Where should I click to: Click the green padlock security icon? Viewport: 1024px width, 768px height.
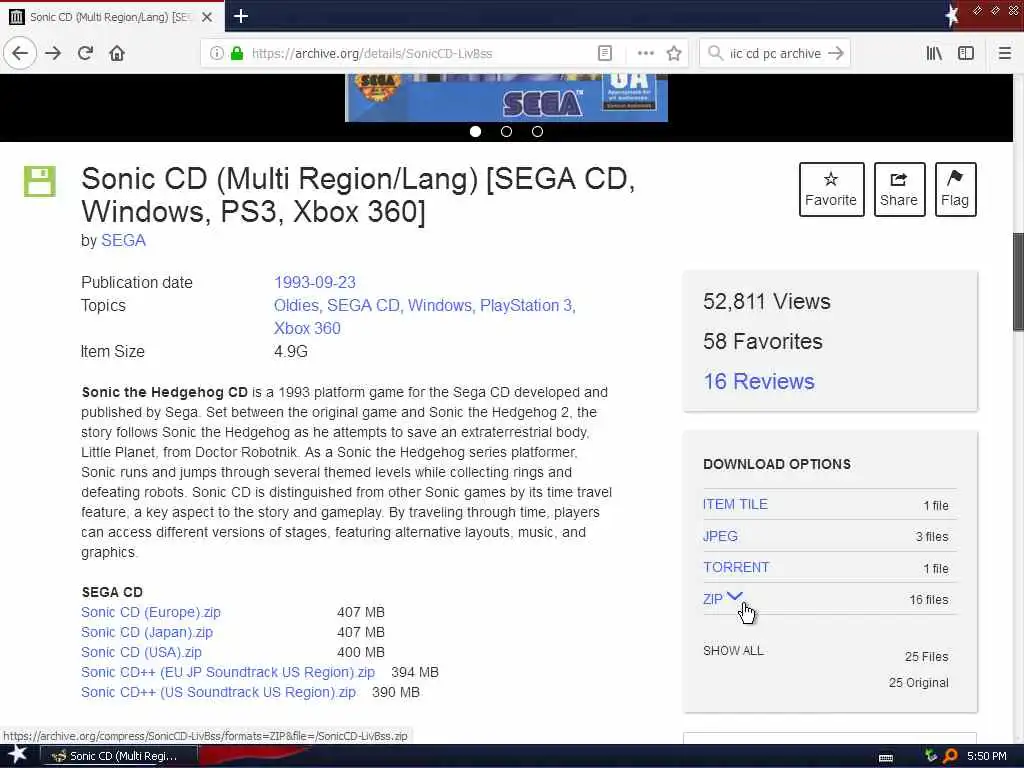coord(237,54)
